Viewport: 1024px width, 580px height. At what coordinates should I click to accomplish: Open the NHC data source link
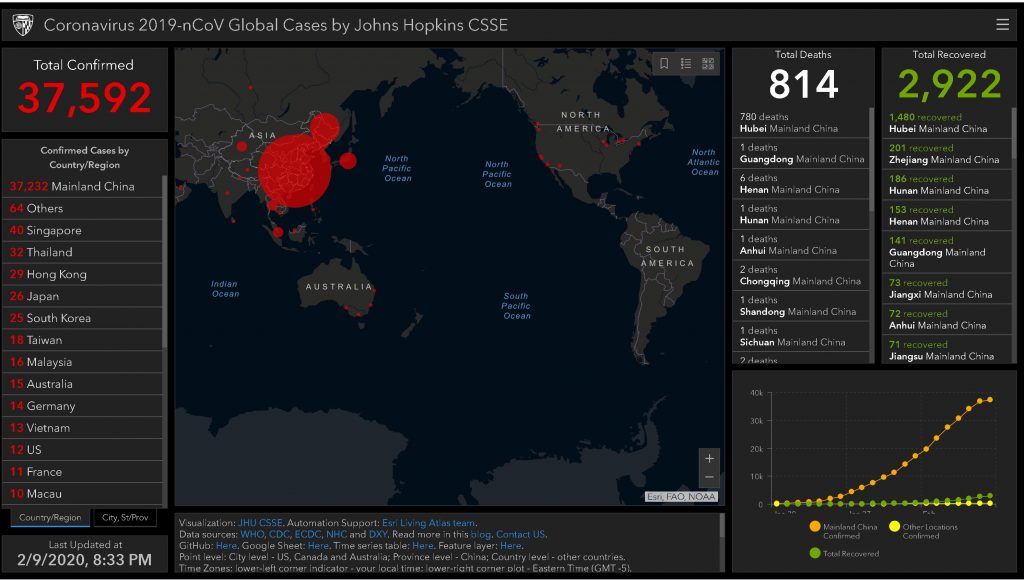[x=336, y=534]
